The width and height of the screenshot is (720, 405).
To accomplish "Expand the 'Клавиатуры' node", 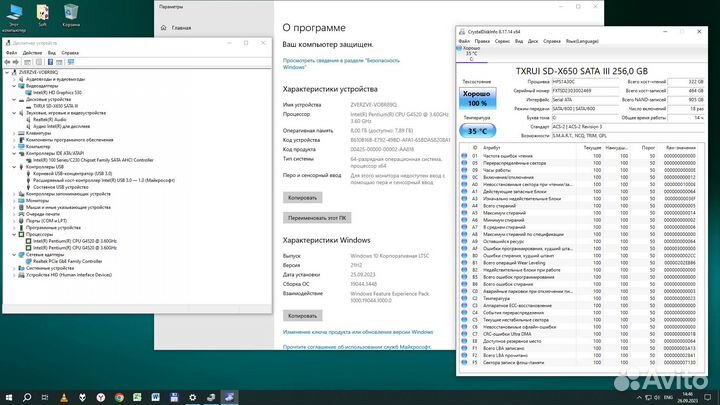I will [x=14, y=133].
